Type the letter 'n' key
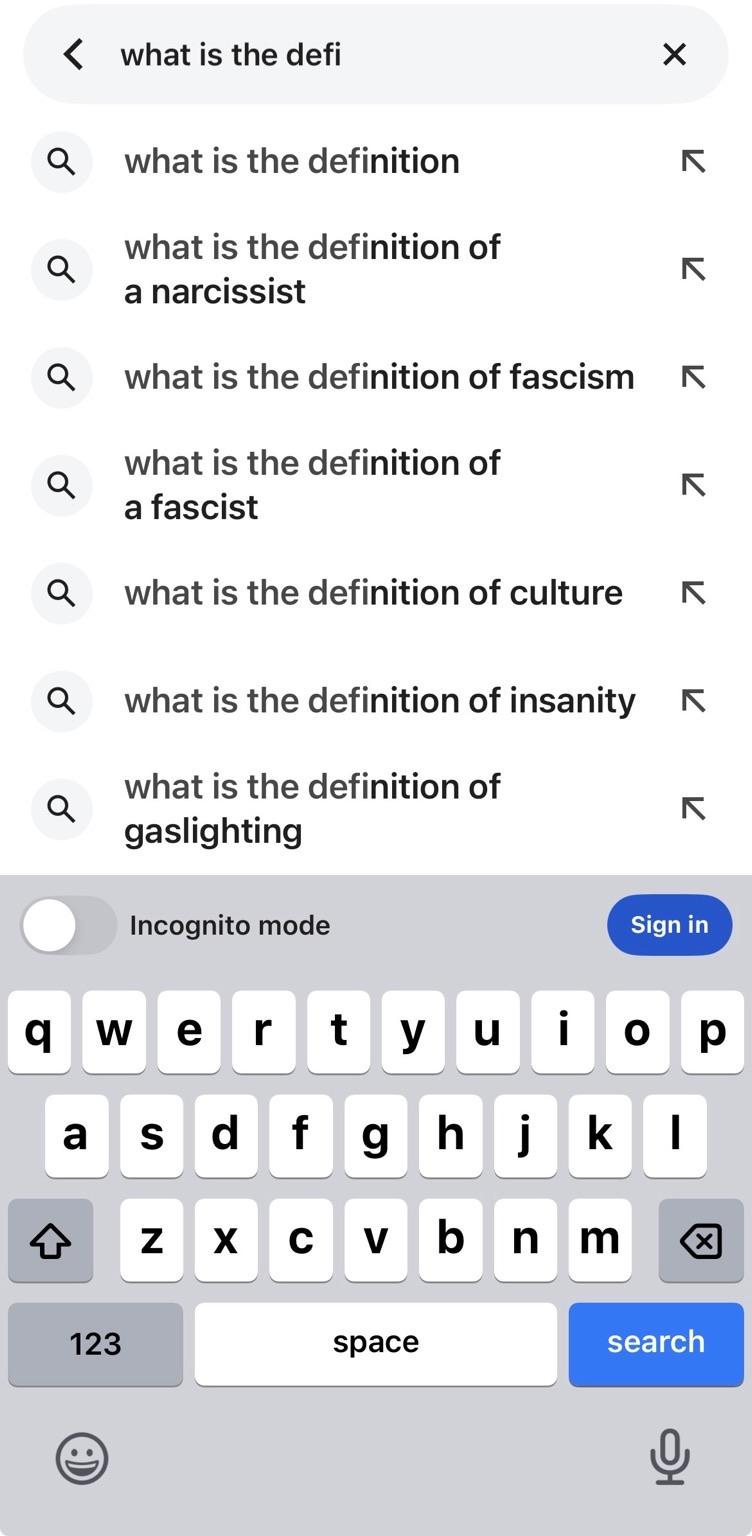Viewport: 752px width, 1536px height. click(525, 1239)
